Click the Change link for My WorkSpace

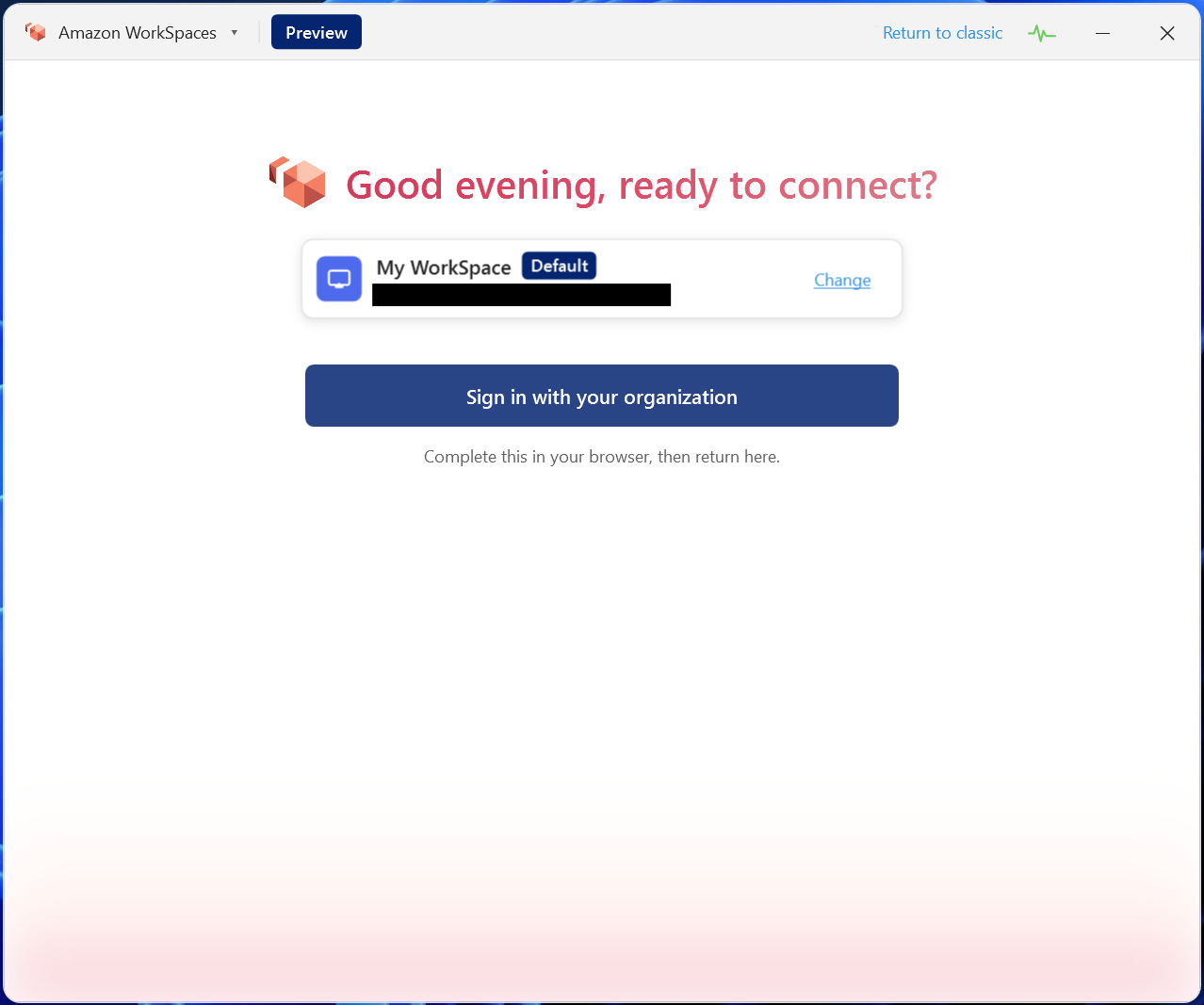[842, 280]
